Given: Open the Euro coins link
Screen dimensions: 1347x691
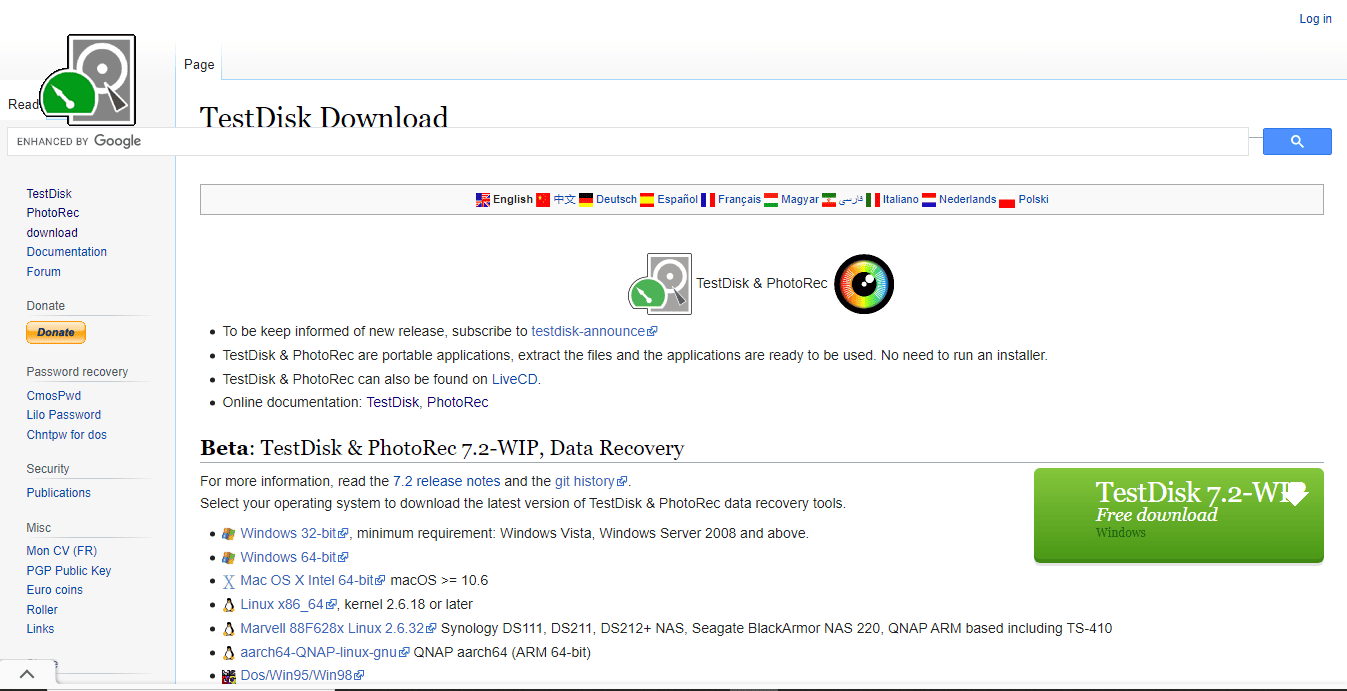Looking at the screenshot, I should (x=55, y=590).
